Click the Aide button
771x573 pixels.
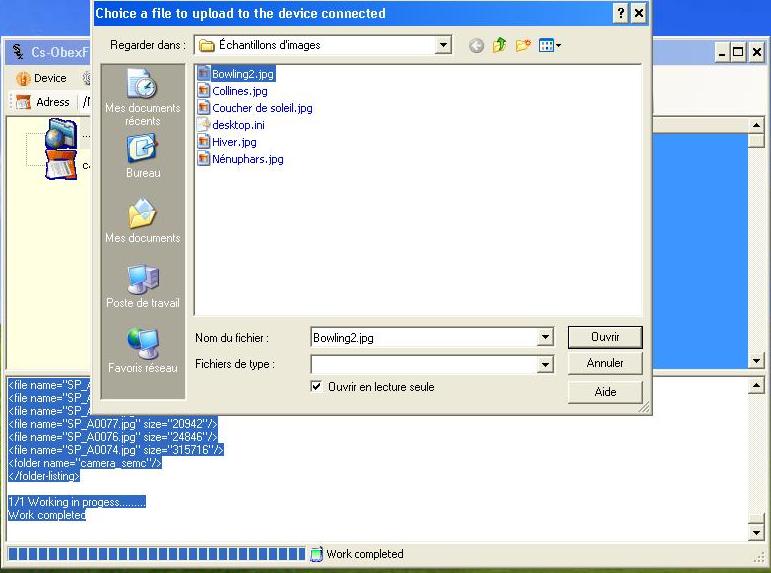(605, 392)
